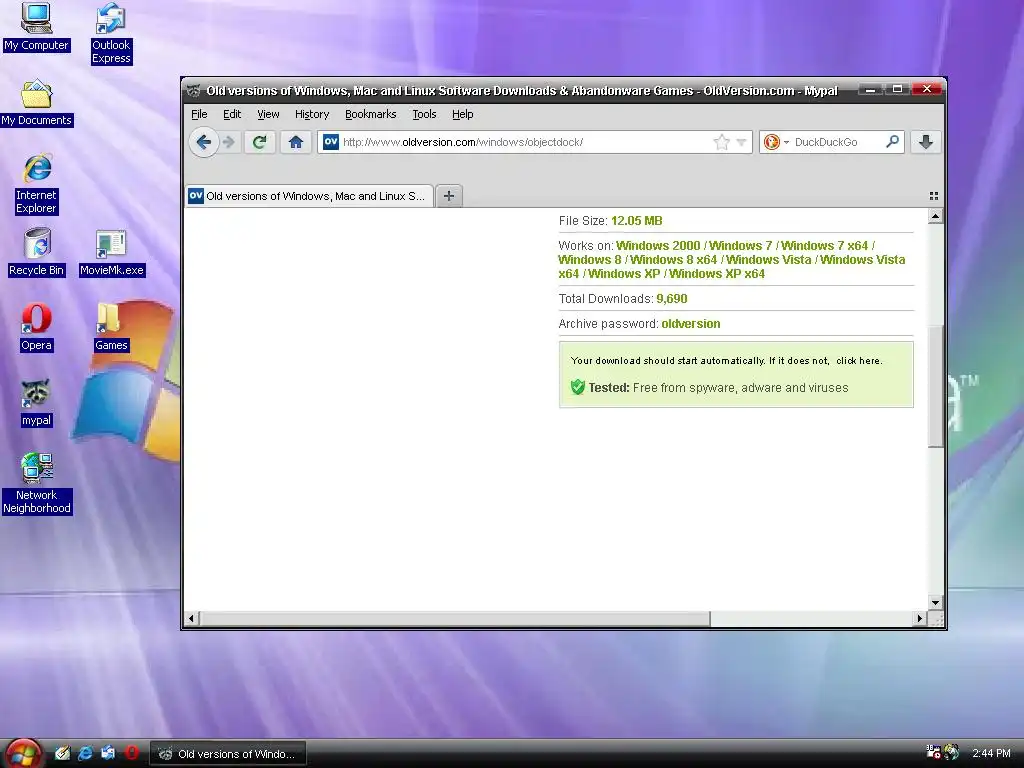Click the globe-like system tray icon
Screen dimensions: 1024x768
click(x=952, y=752)
